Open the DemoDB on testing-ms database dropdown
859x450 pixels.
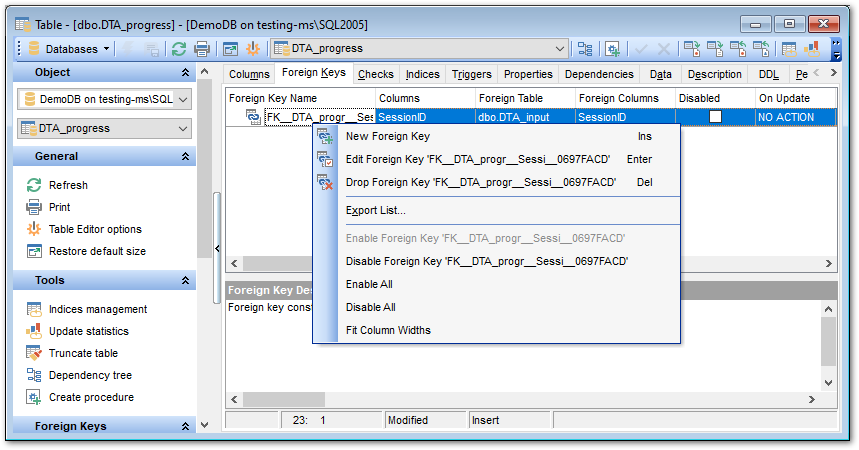tap(183, 99)
